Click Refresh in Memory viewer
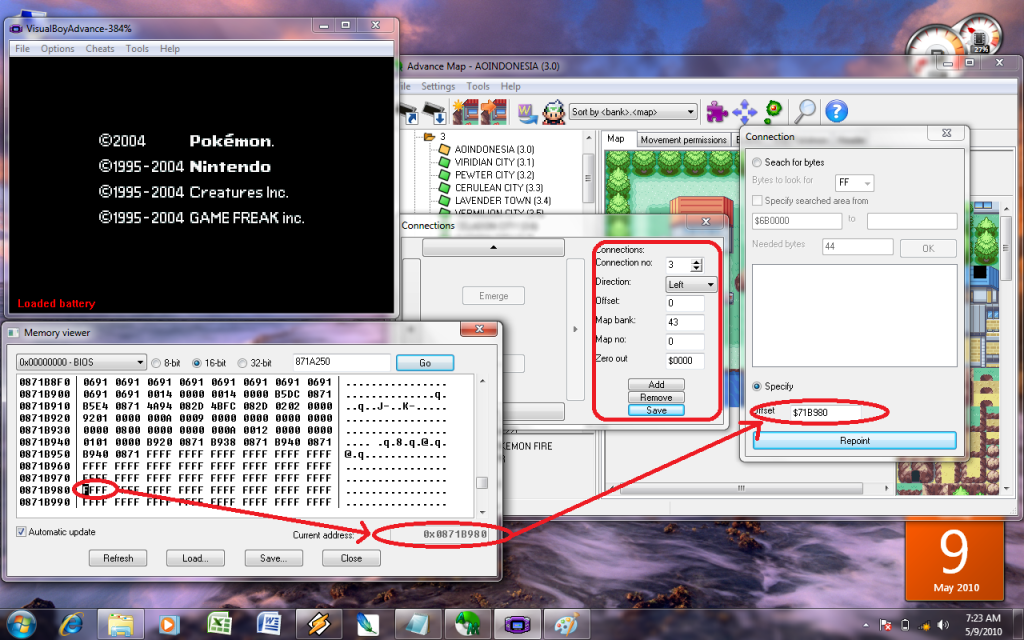Image resolution: width=1024 pixels, height=640 pixels. [118, 558]
